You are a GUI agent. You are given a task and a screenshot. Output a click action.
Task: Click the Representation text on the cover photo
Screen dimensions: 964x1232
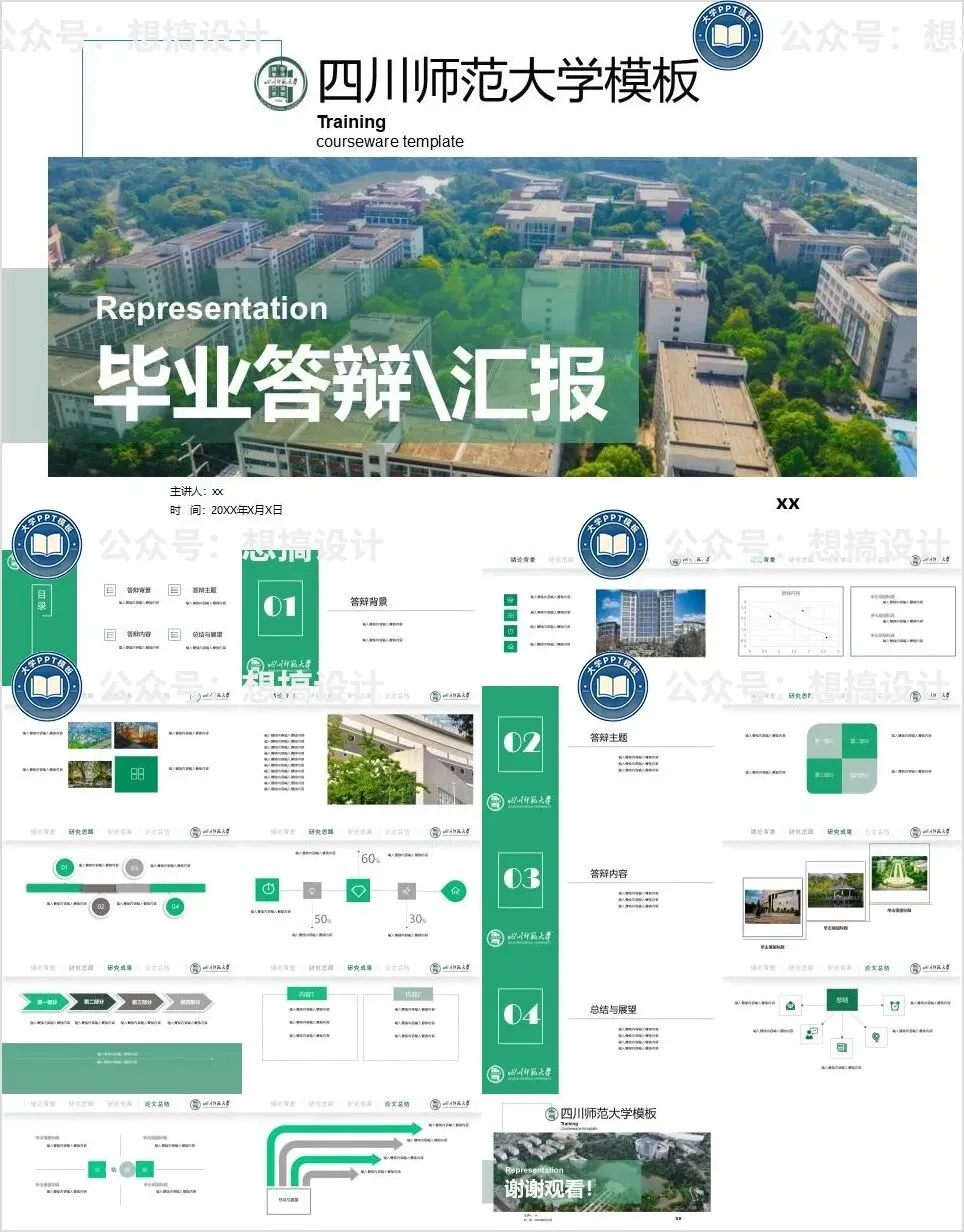pos(212,308)
